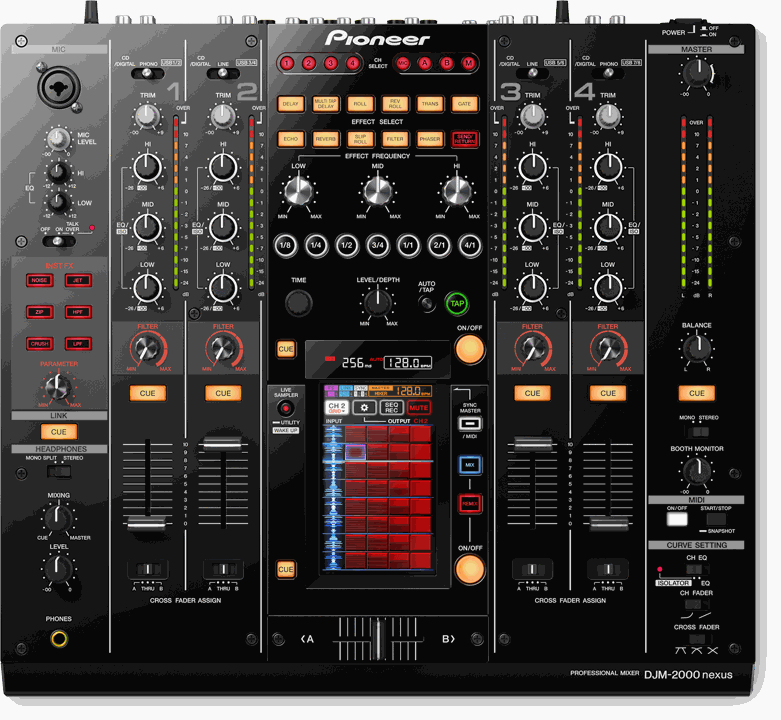Choose the FILTER effect button

395,139
